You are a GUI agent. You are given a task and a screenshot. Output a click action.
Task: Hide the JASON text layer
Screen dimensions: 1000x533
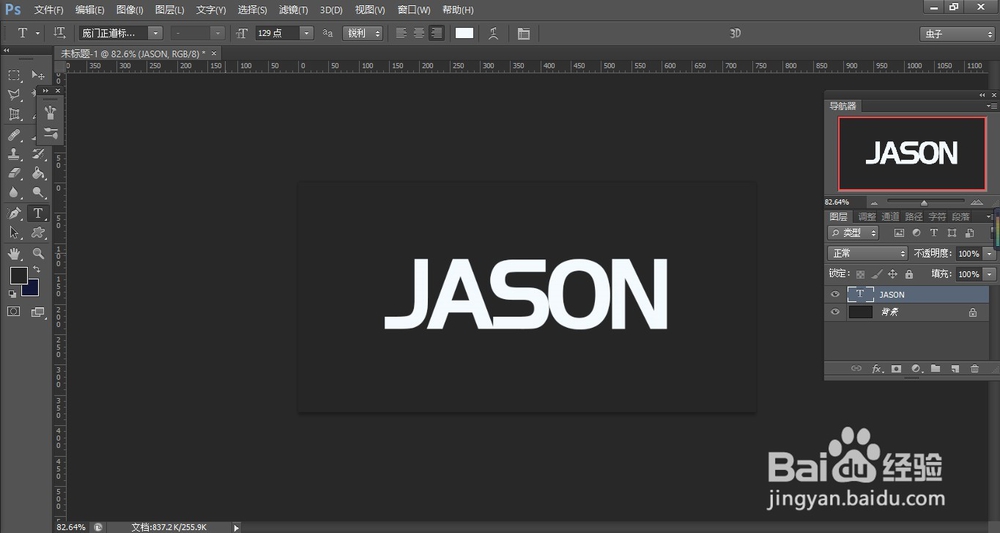pyautogui.click(x=835, y=294)
